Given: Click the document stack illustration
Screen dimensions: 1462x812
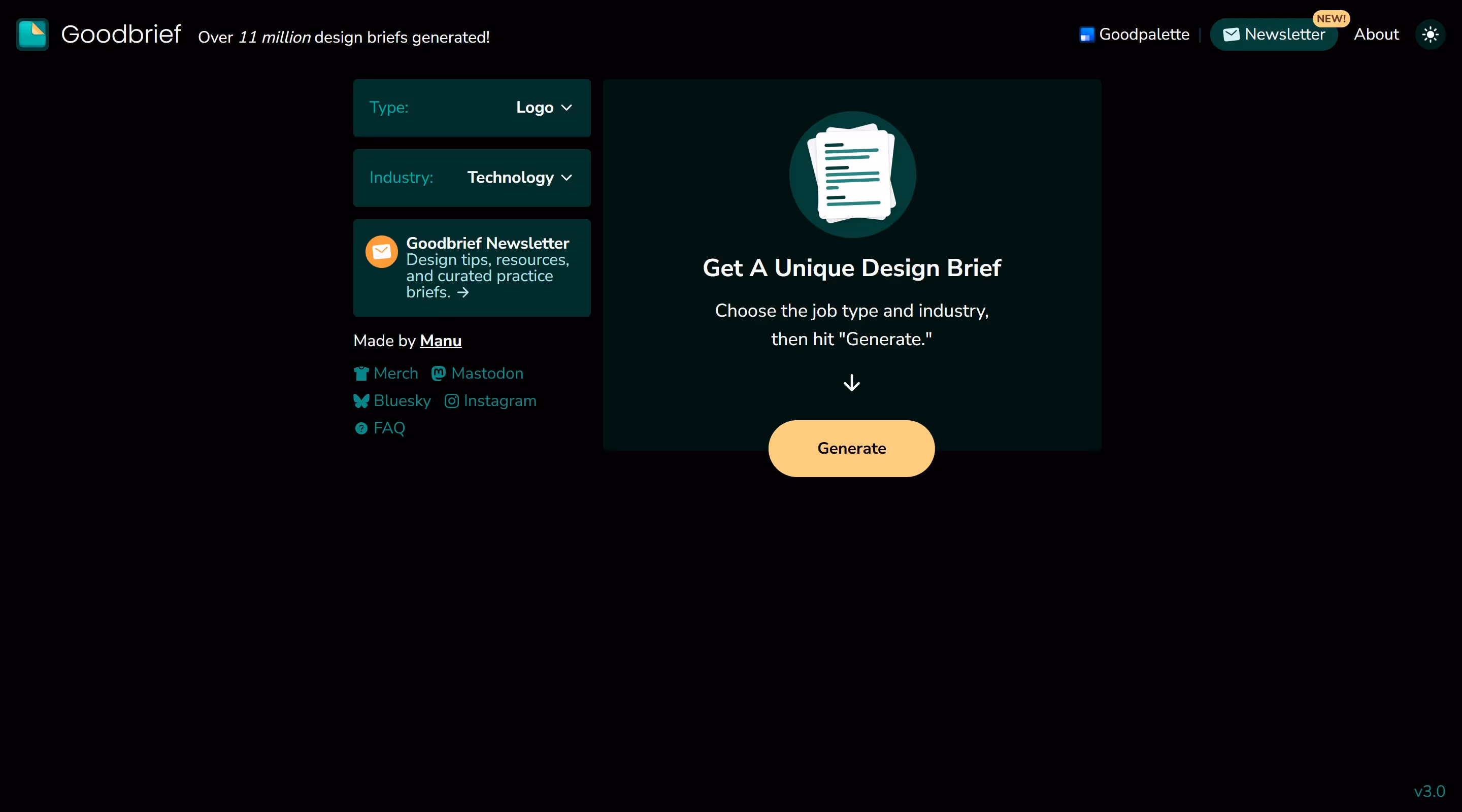Looking at the screenshot, I should [x=852, y=174].
